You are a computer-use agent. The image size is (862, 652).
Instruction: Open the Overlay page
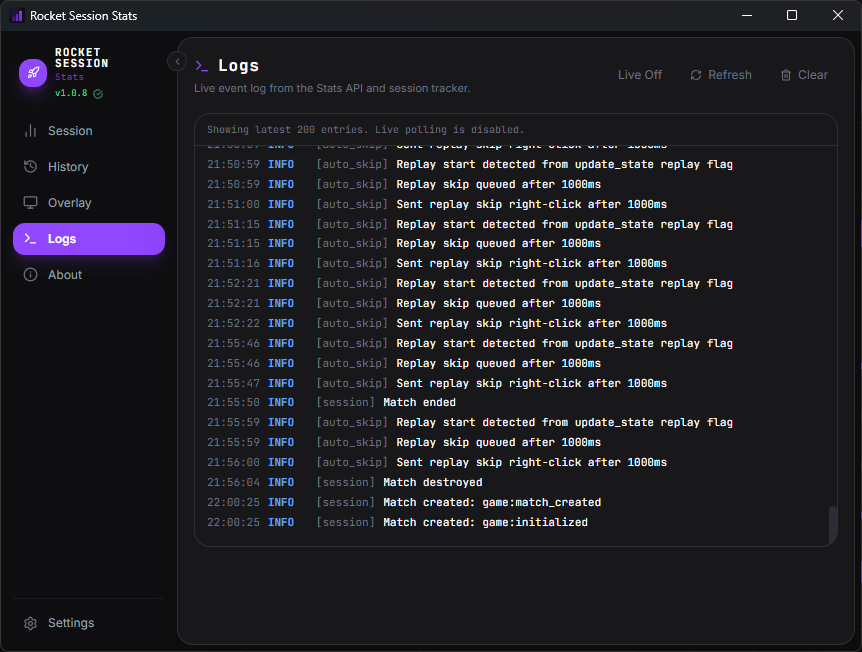89,203
